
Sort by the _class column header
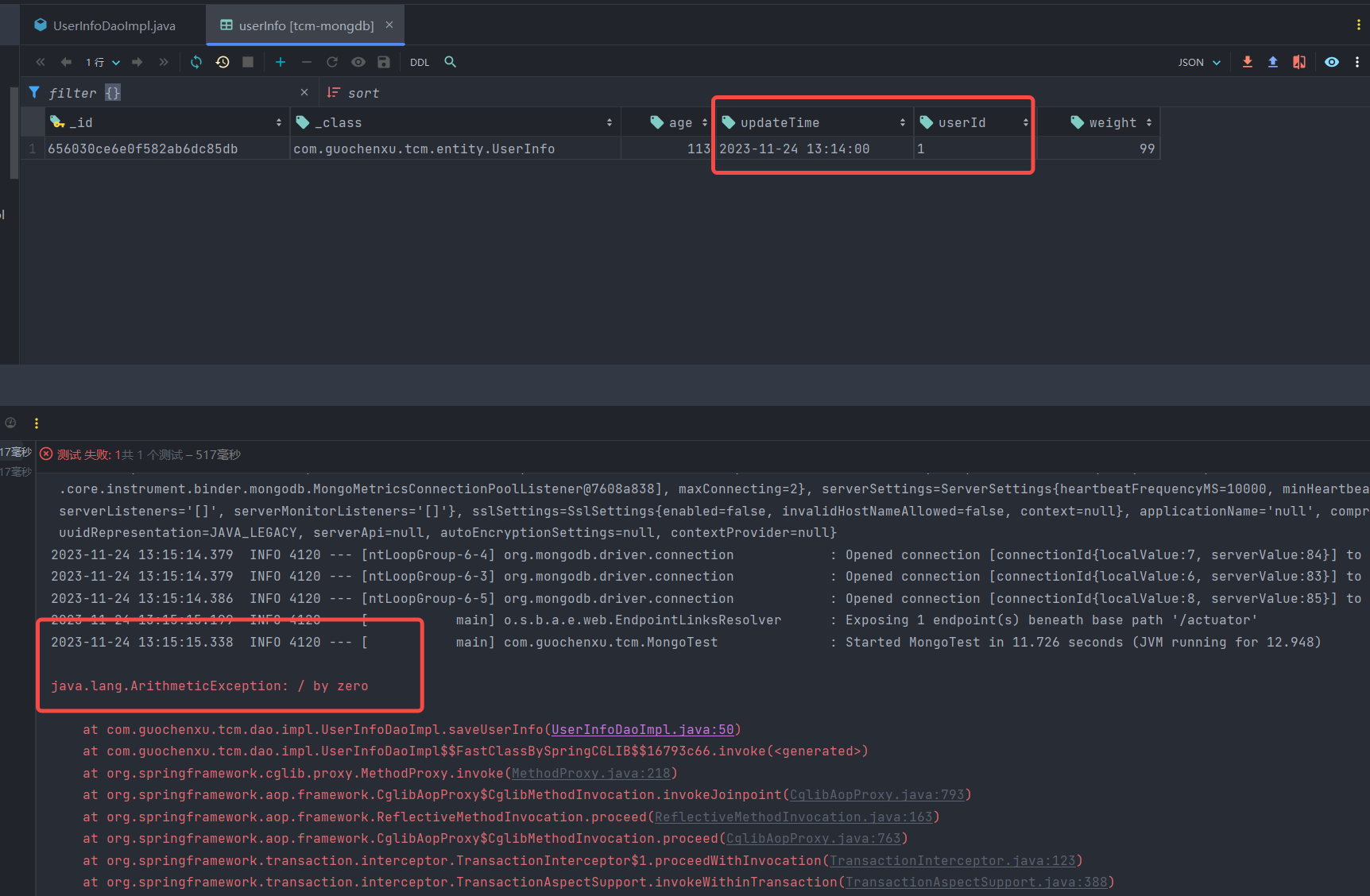coord(455,122)
